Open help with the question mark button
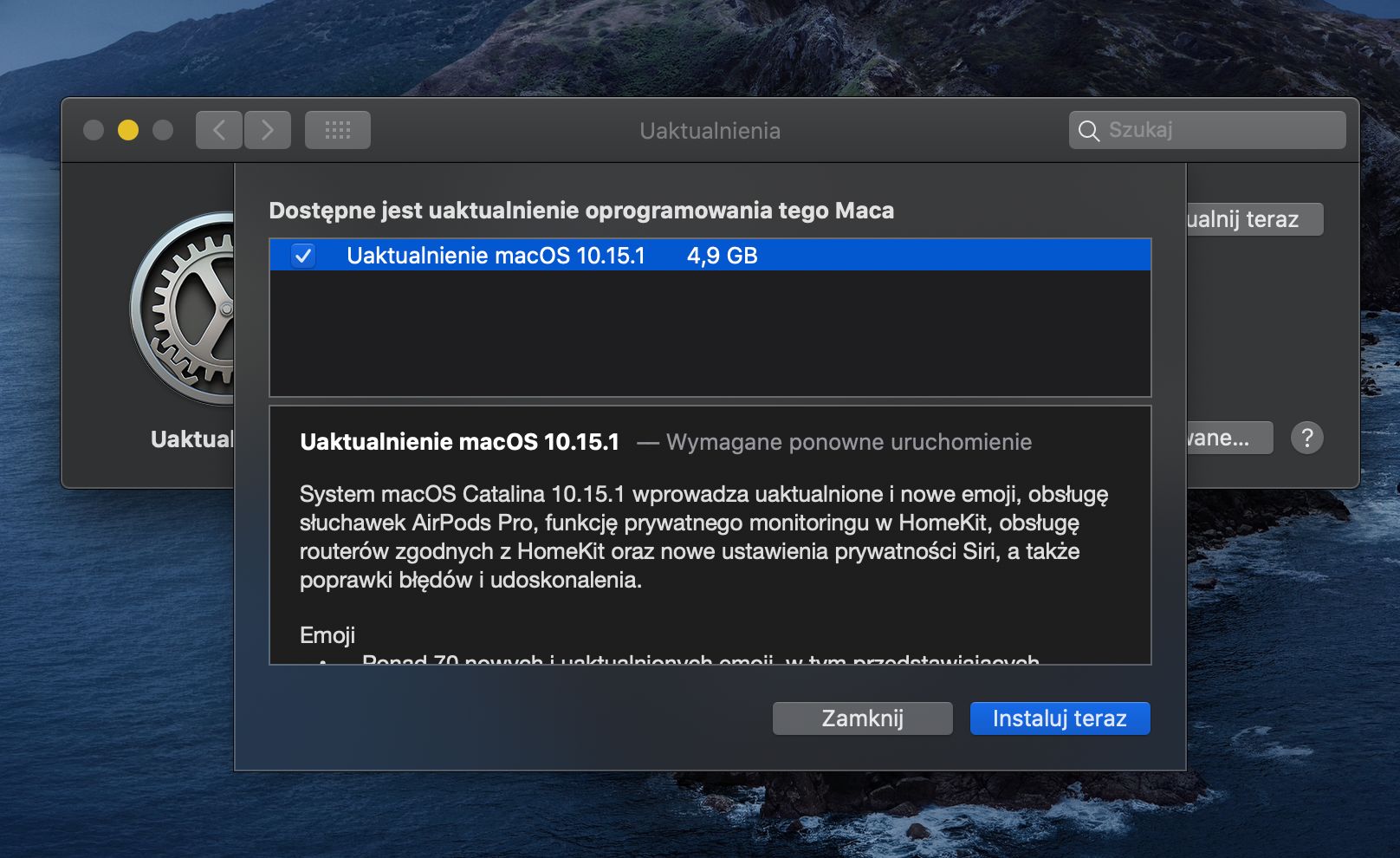This screenshot has height=858, width=1400. 1307,438
